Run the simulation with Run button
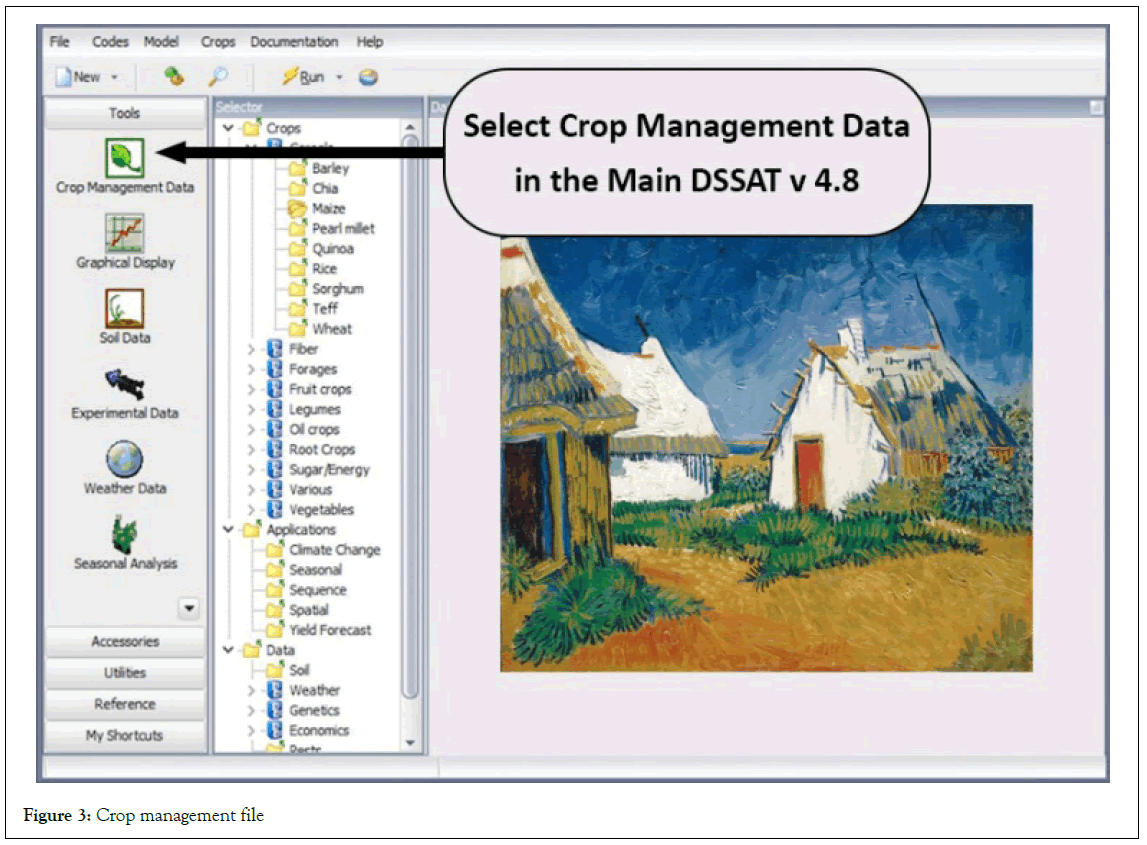 pyautogui.click(x=304, y=77)
